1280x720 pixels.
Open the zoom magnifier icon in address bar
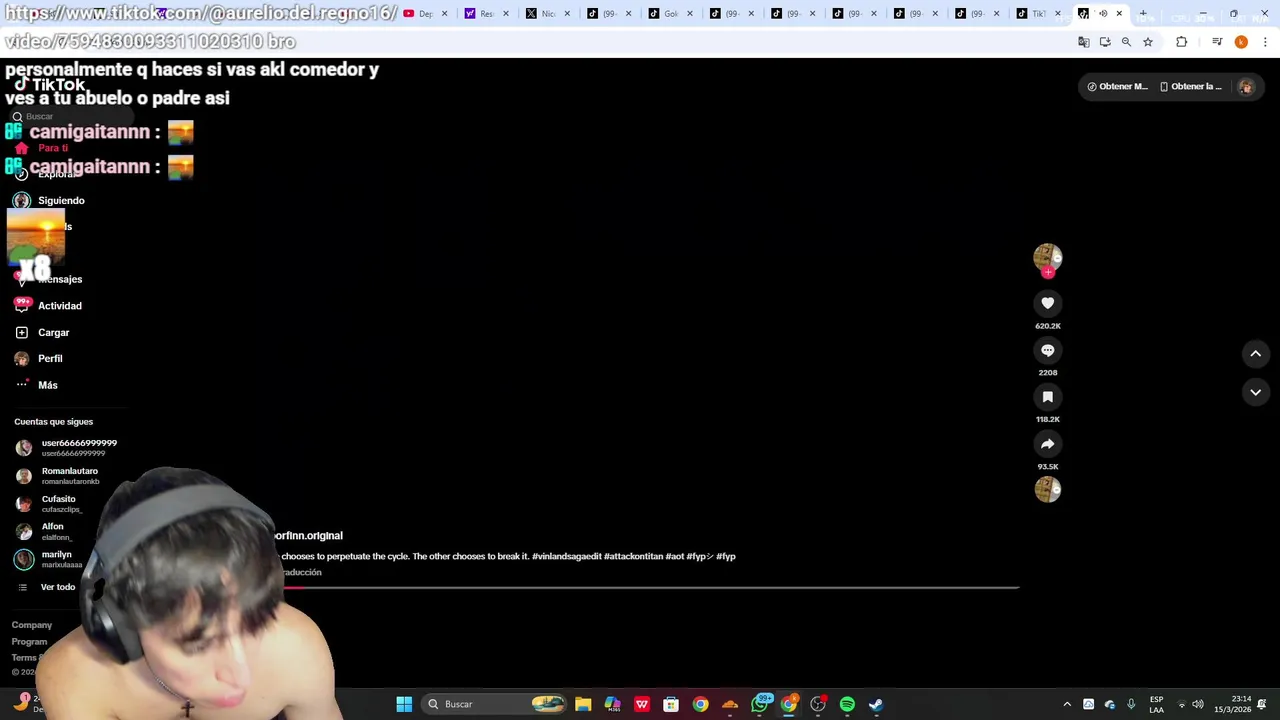coord(1126,42)
